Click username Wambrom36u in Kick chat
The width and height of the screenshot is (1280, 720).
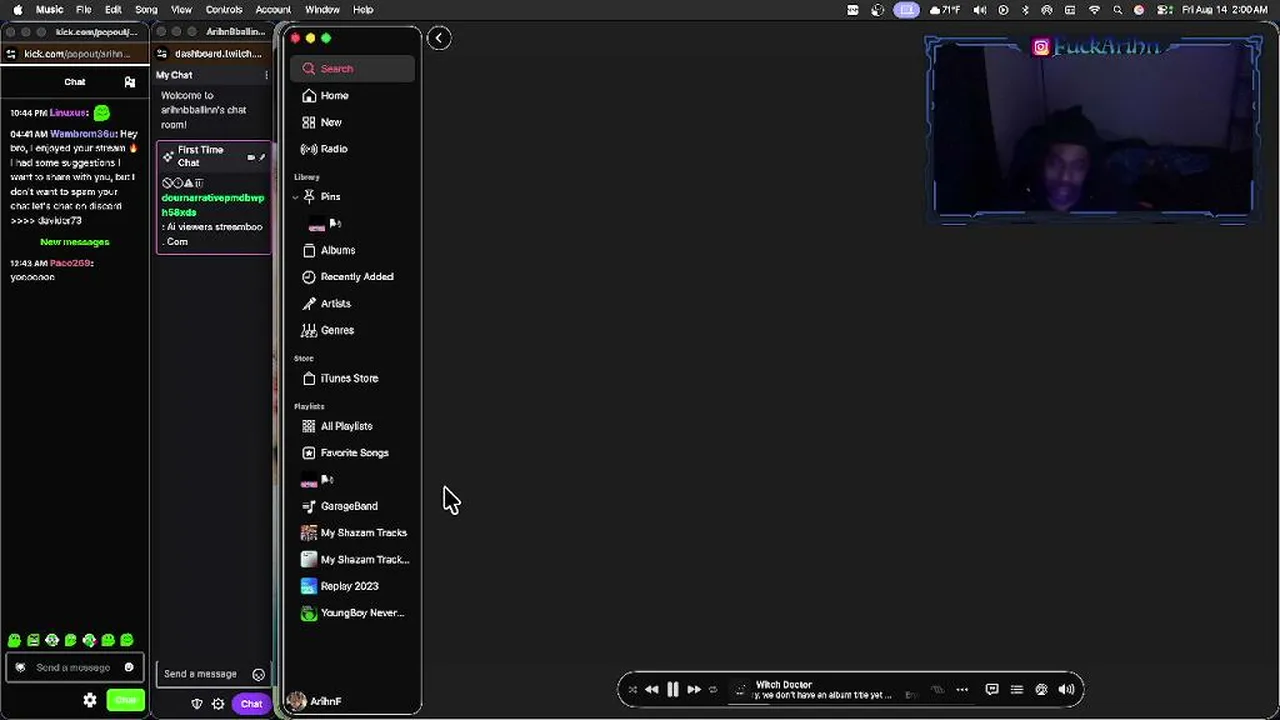pyautogui.click(x=83, y=134)
